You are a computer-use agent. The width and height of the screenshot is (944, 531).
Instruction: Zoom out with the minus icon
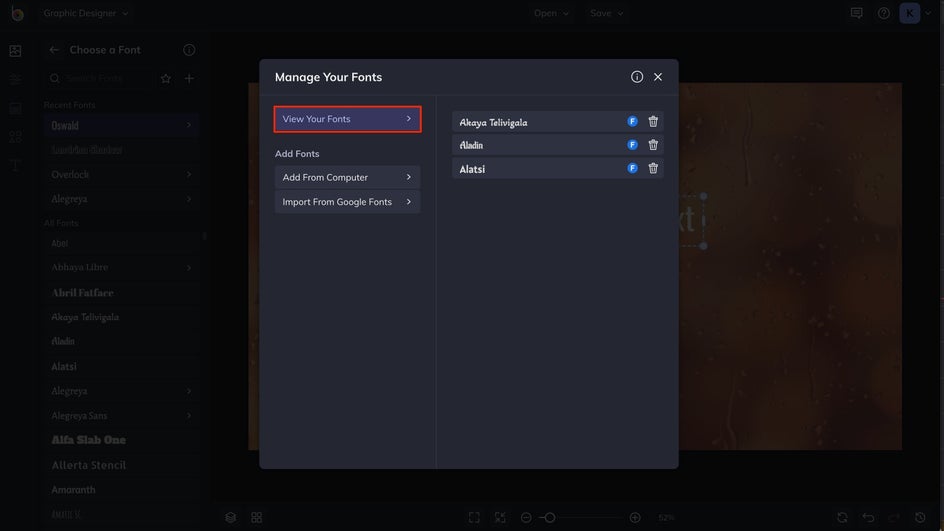[x=526, y=517]
